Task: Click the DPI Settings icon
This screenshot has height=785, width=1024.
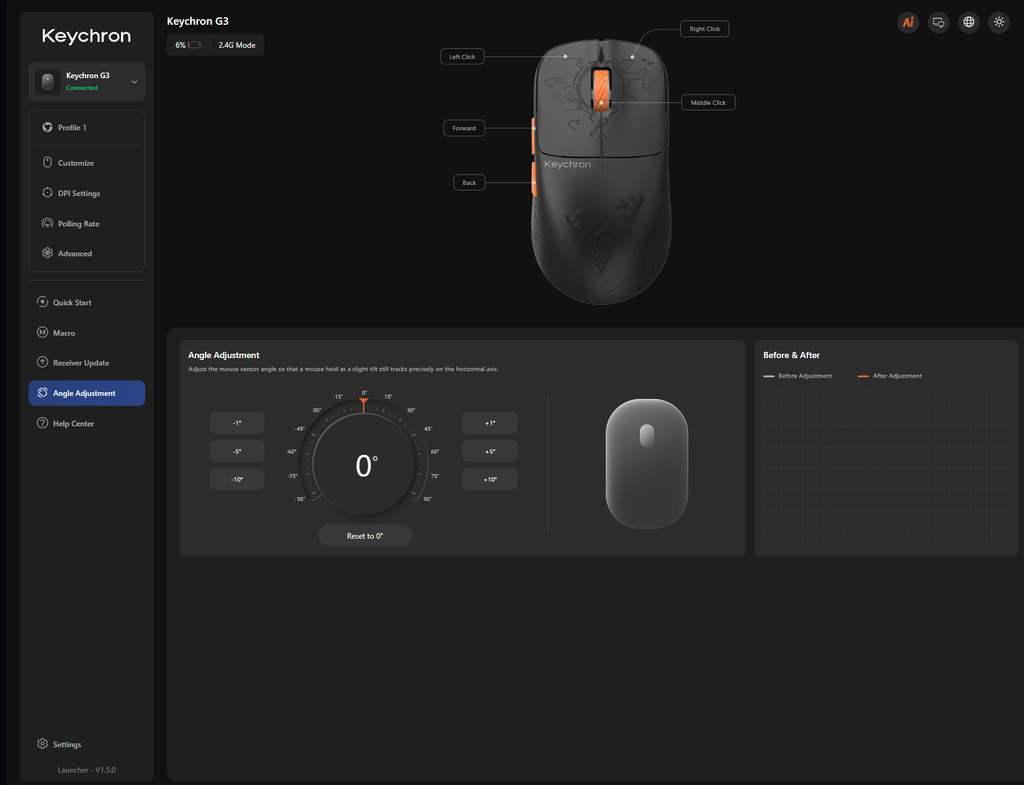Action: pyautogui.click(x=47, y=193)
